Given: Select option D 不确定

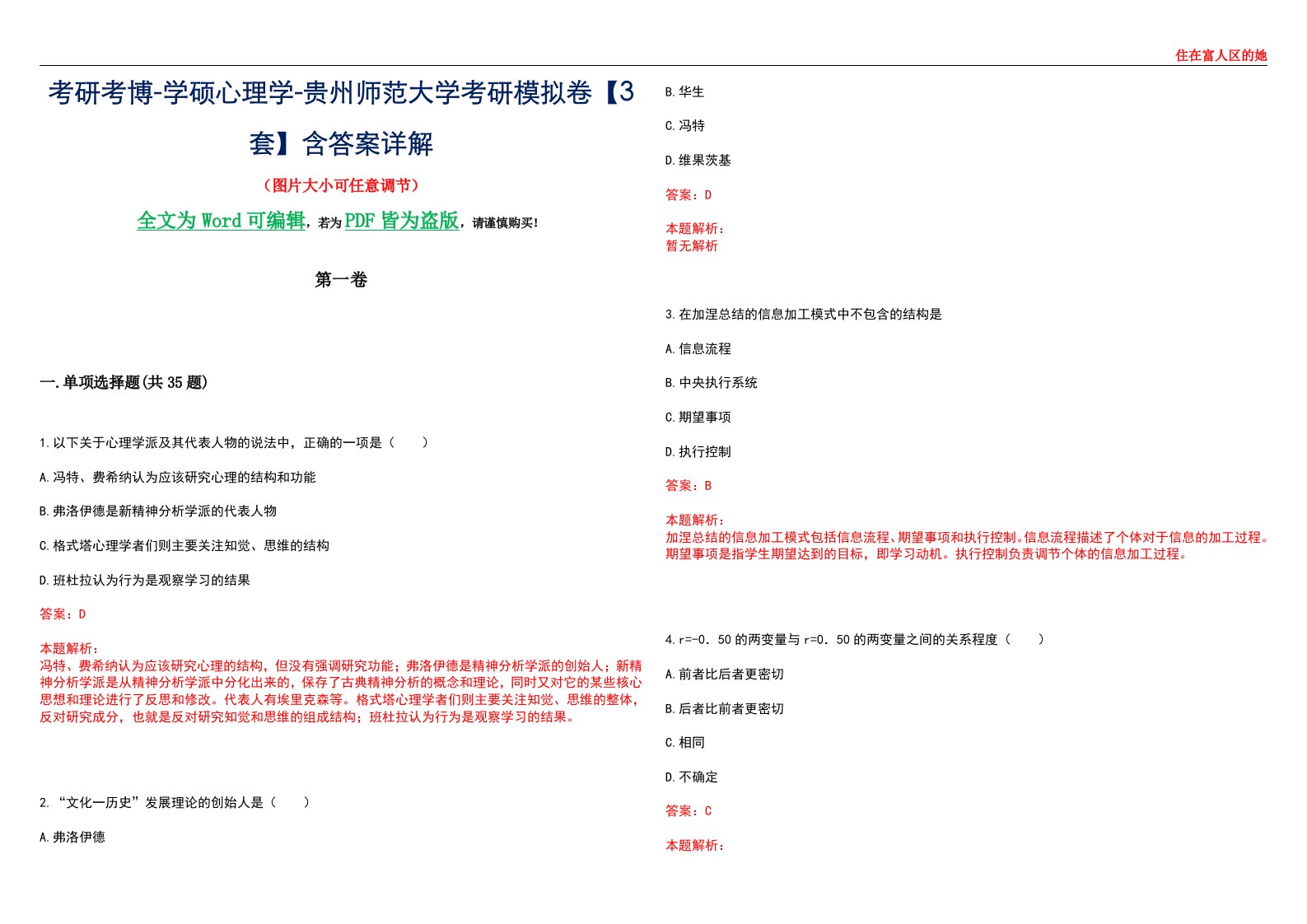Looking at the screenshot, I should click(x=691, y=777).
